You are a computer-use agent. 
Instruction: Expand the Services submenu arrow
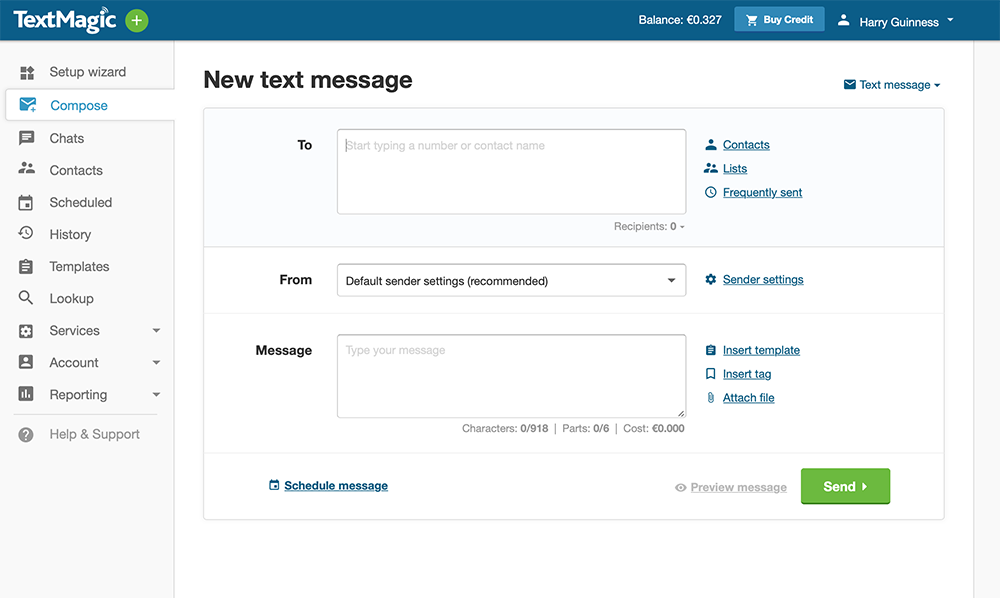pos(156,330)
